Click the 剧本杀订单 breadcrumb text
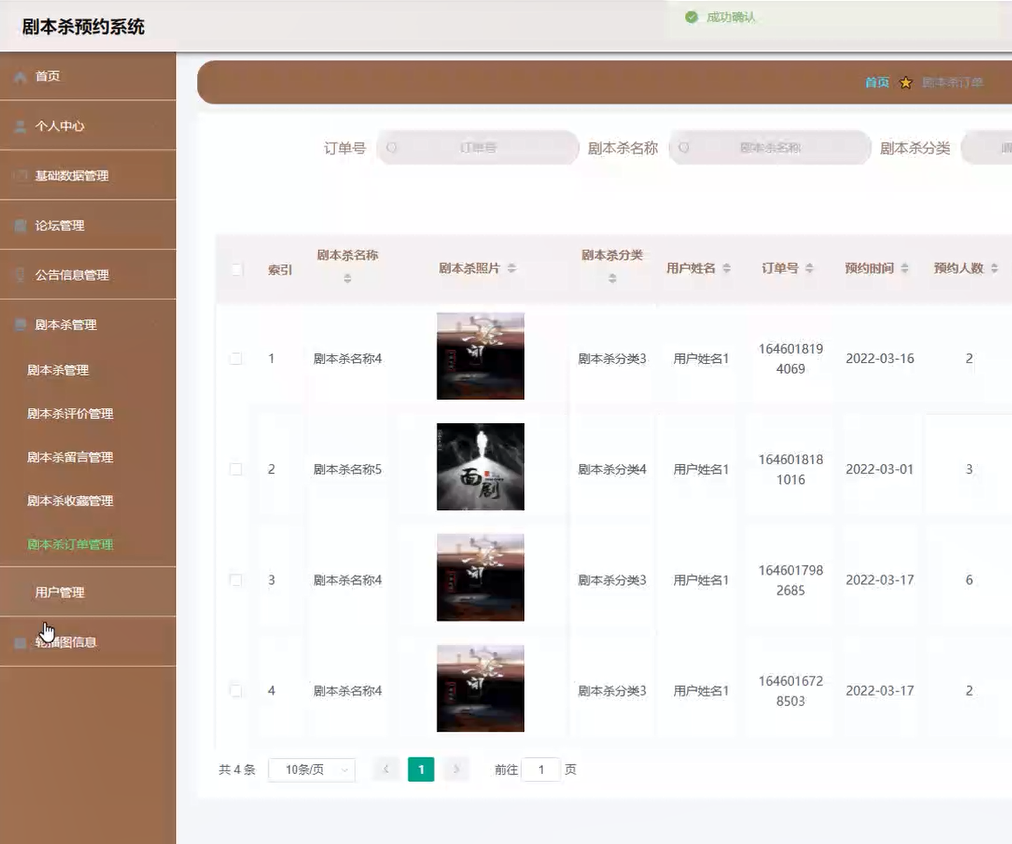1012x844 pixels. click(952, 83)
